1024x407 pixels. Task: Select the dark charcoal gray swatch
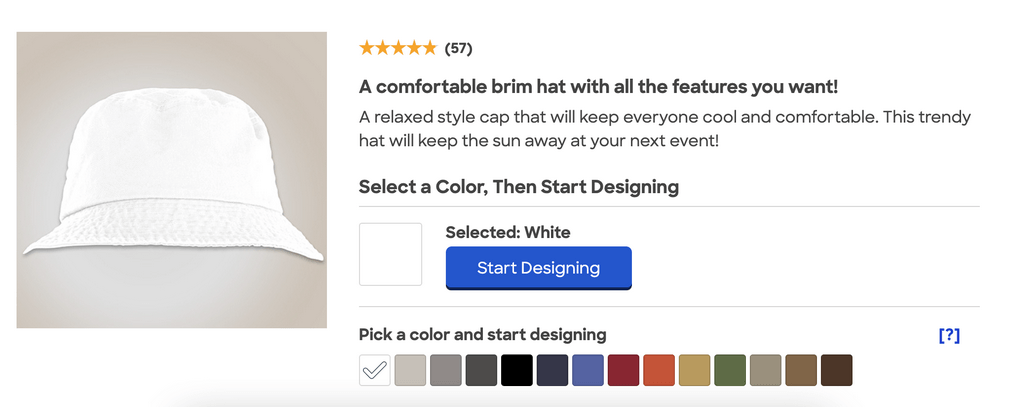click(481, 370)
